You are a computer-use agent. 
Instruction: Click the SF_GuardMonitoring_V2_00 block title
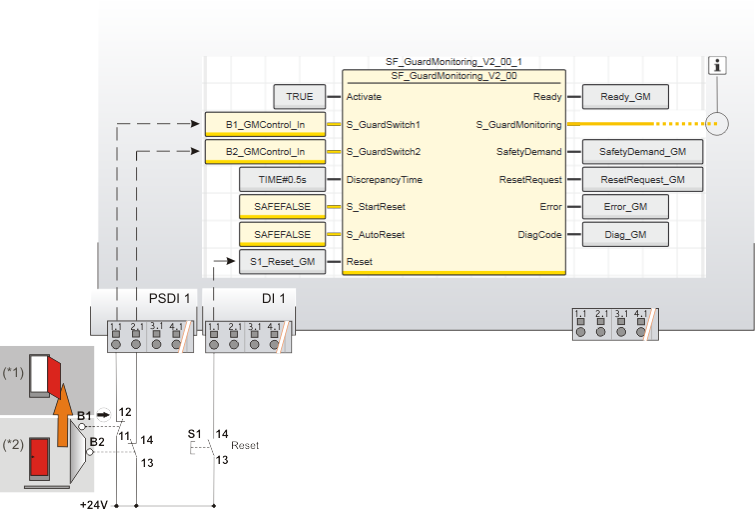pyautogui.click(x=453, y=75)
